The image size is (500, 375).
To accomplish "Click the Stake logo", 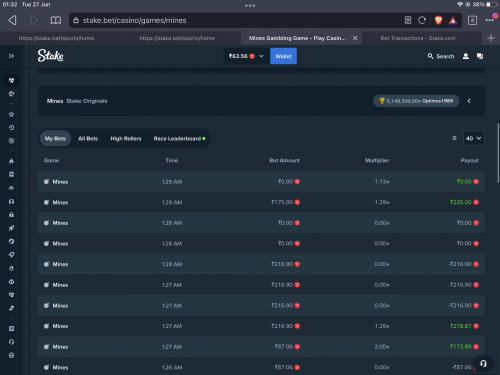I will [50, 56].
